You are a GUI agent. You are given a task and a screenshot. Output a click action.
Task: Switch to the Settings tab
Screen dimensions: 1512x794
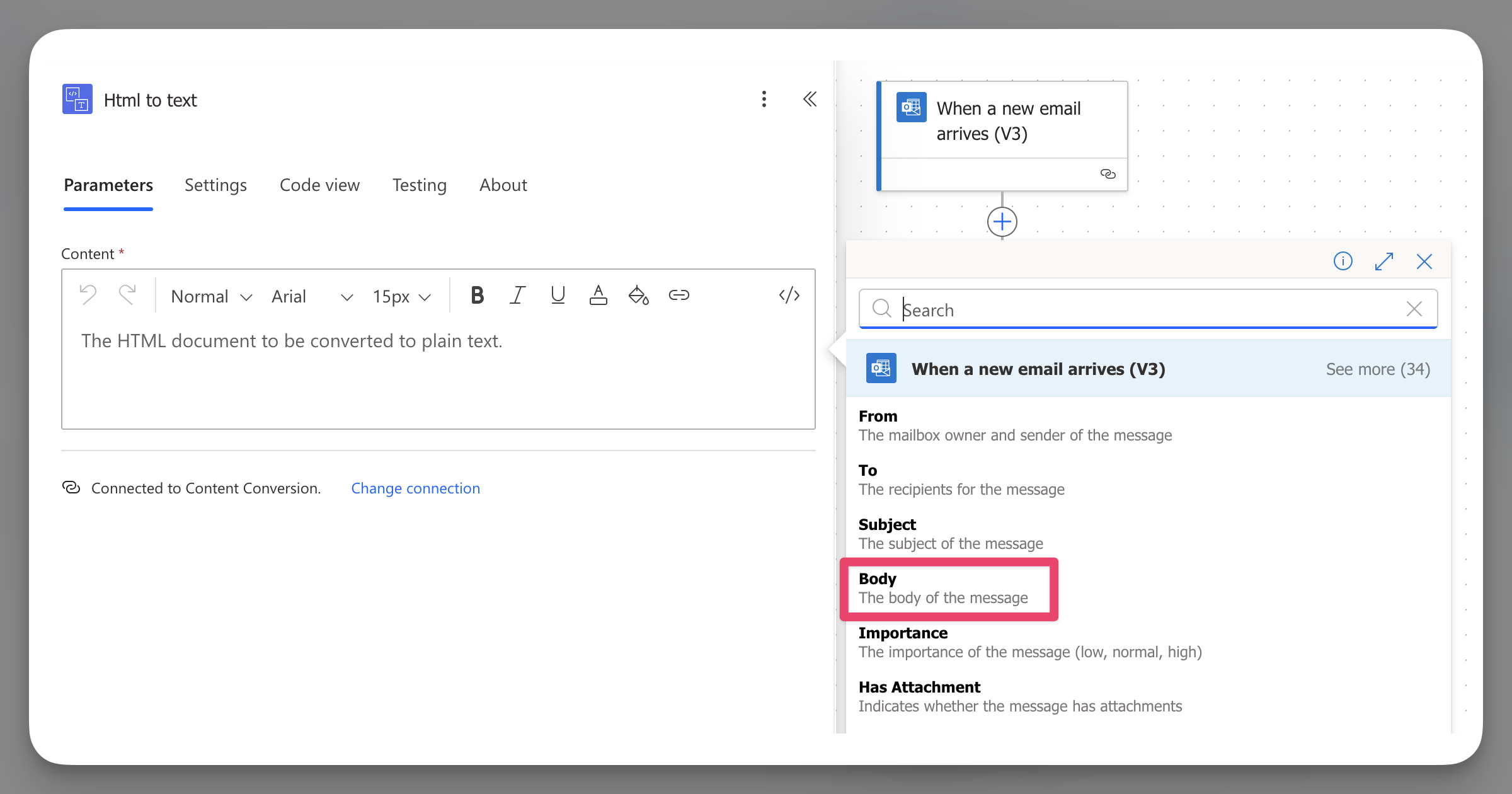(x=215, y=185)
